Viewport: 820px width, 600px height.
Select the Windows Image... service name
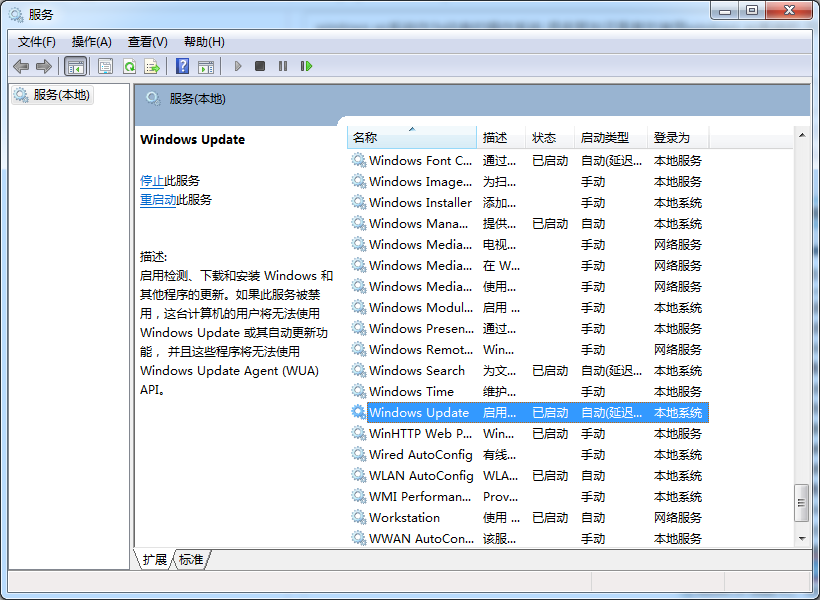[420, 182]
